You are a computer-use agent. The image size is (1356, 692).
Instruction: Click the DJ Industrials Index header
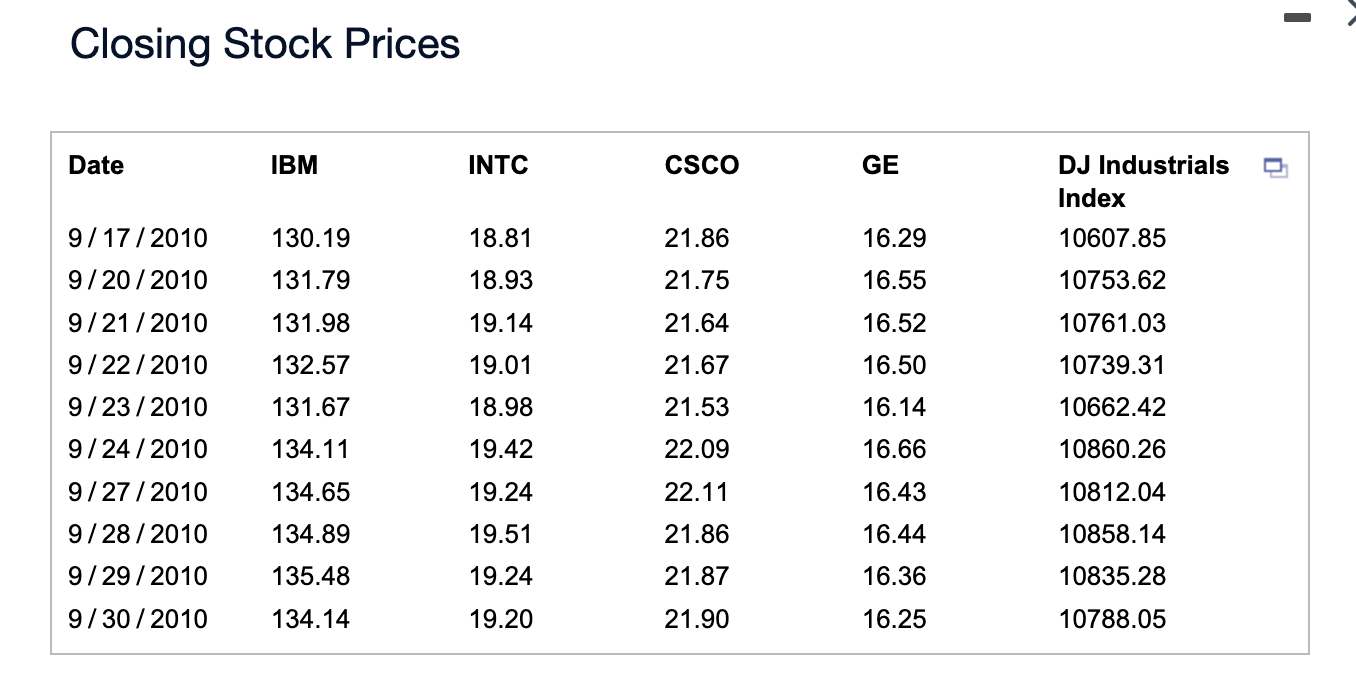click(1143, 181)
